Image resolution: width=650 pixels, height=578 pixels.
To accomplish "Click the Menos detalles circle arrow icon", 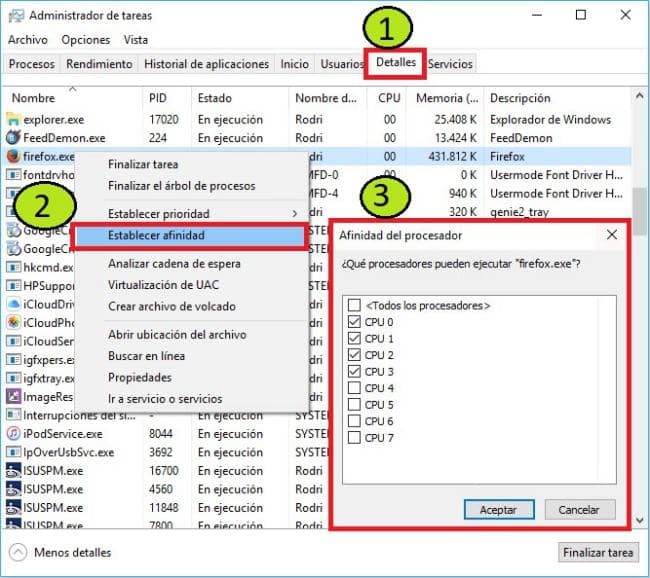I will (x=18, y=552).
